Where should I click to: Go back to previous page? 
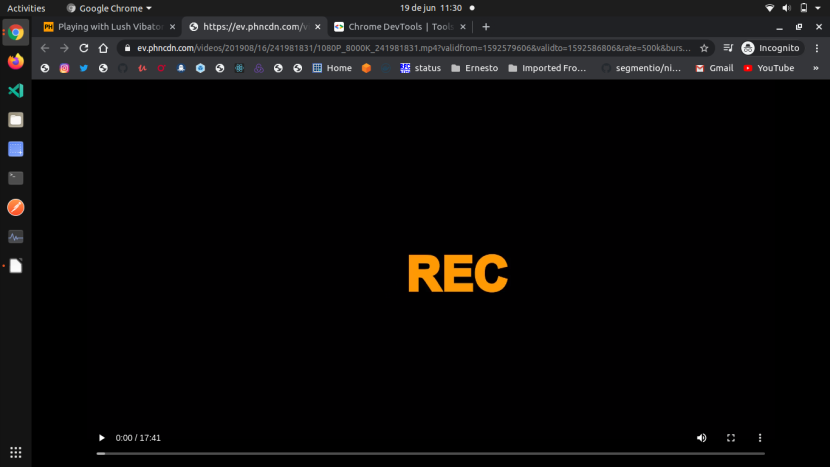(x=45, y=48)
